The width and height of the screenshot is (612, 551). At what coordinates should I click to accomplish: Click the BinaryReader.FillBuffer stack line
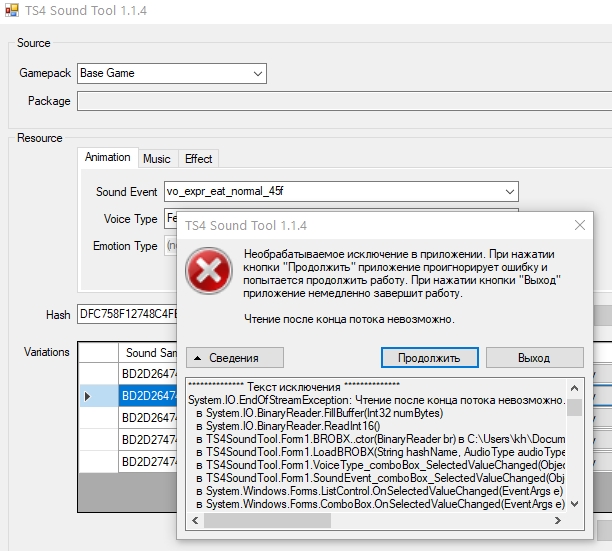pos(320,413)
